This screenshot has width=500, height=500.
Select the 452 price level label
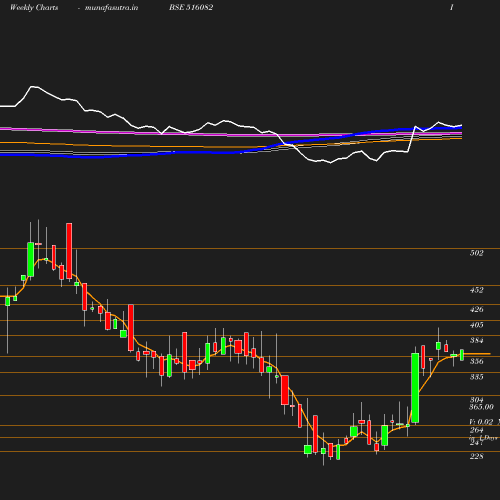476,290
